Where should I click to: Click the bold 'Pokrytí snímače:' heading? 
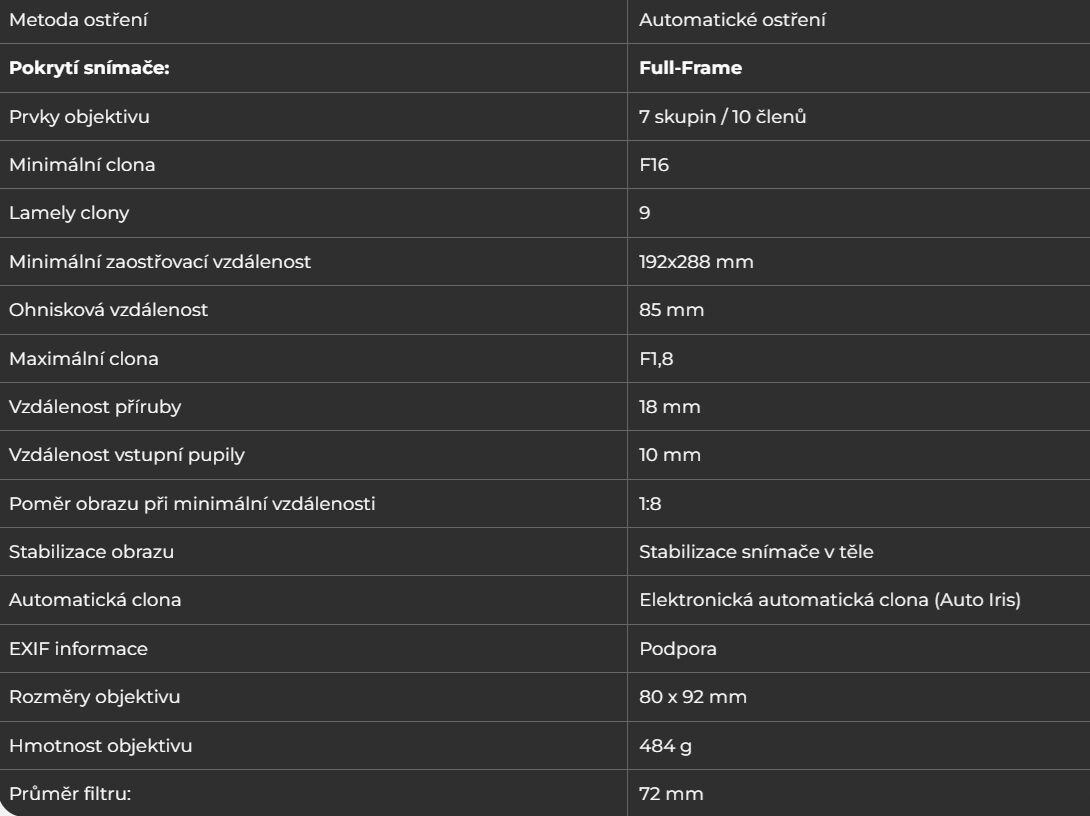89,68
